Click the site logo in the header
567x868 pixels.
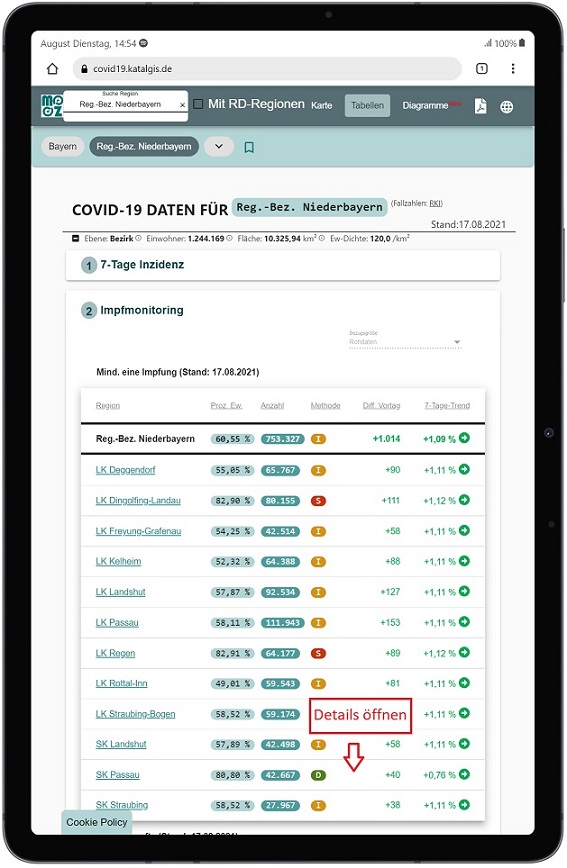pyautogui.click(x=51, y=106)
